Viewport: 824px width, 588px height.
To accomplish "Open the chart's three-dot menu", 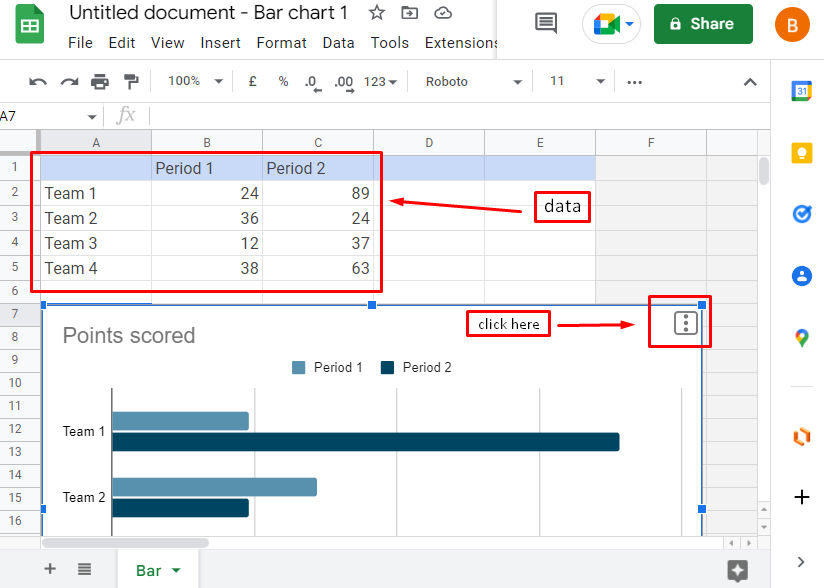I will [685, 323].
